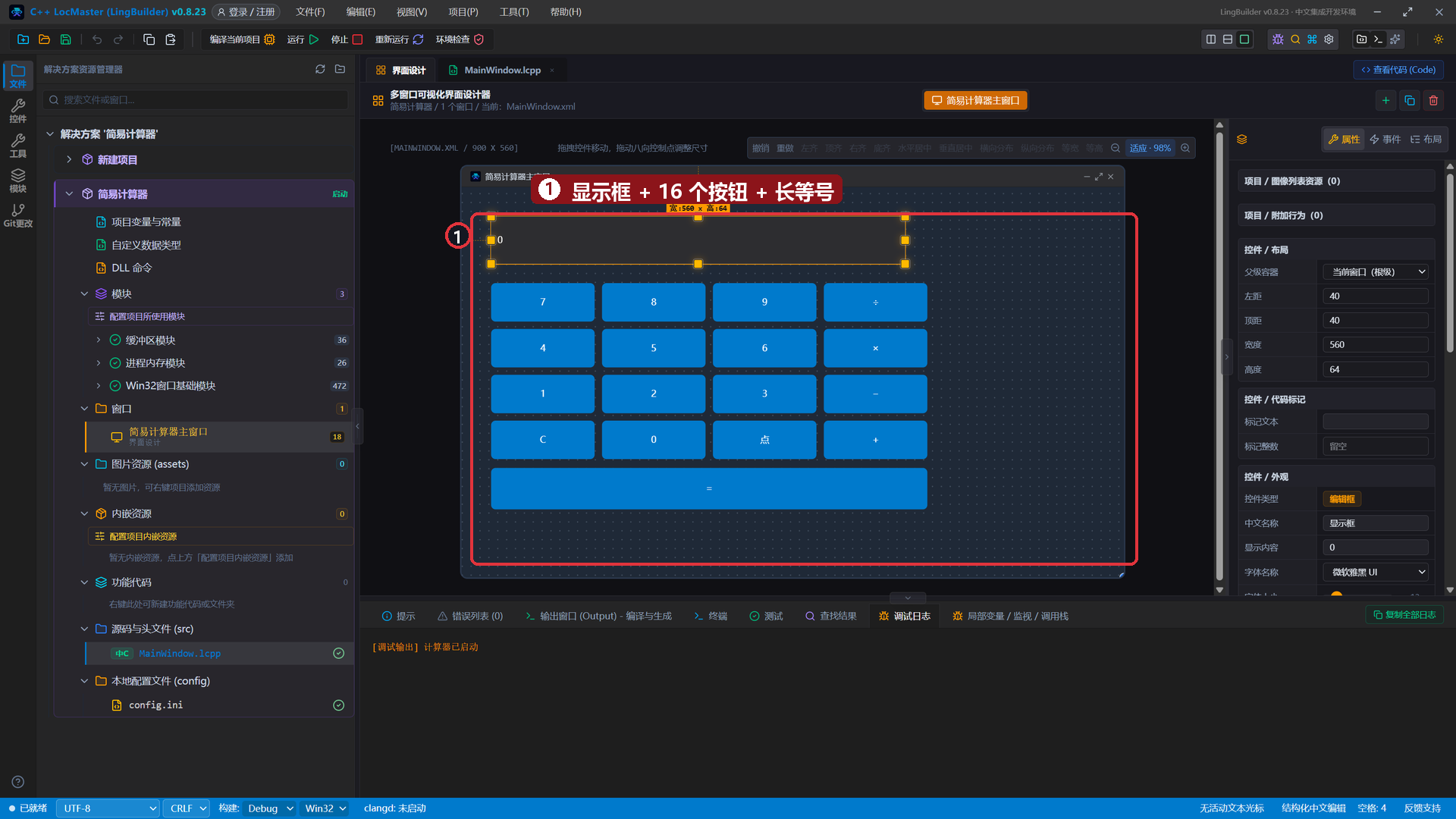Viewport: 1456px width, 819px height.
Task: Zoom out the design canvas
Action: 1116,148
